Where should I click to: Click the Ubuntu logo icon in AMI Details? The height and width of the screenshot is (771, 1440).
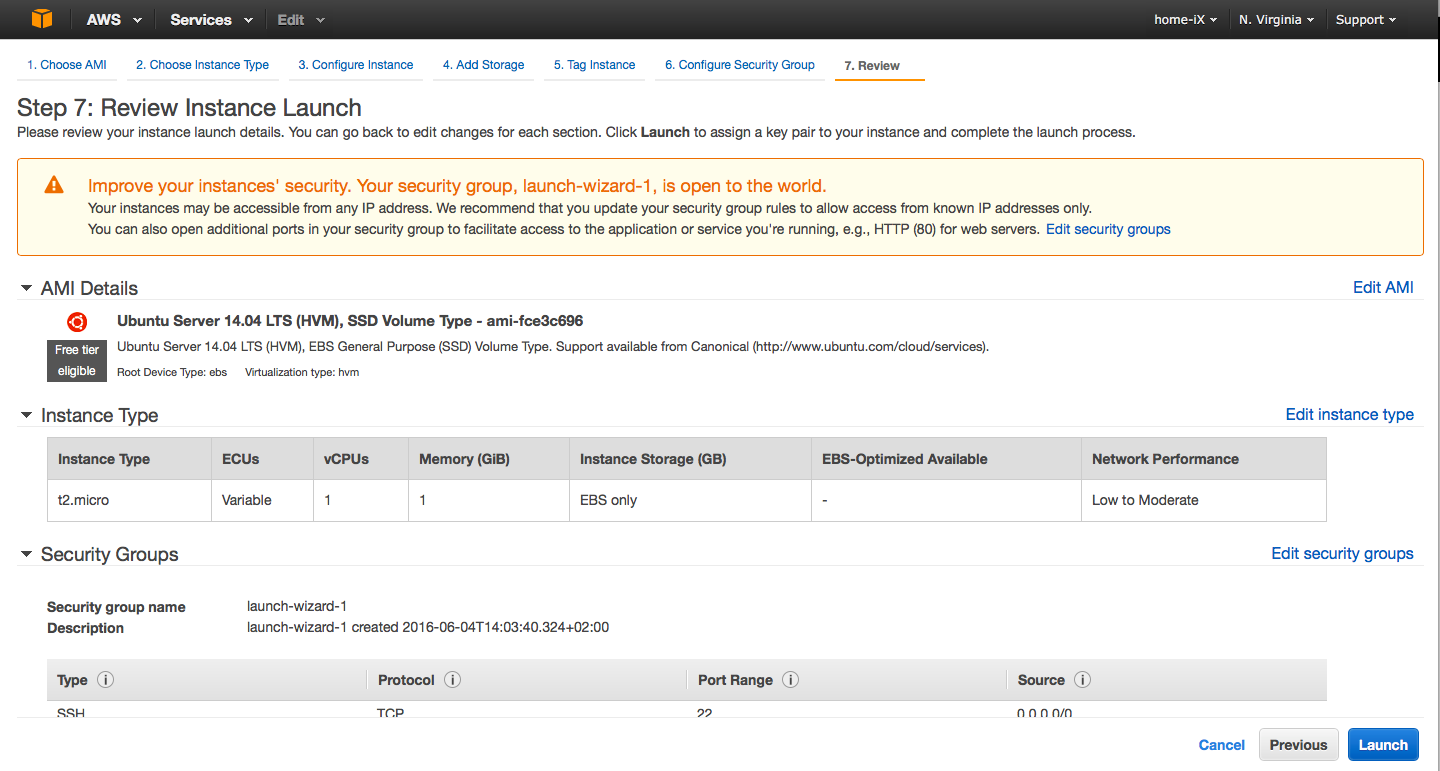tap(77, 322)
